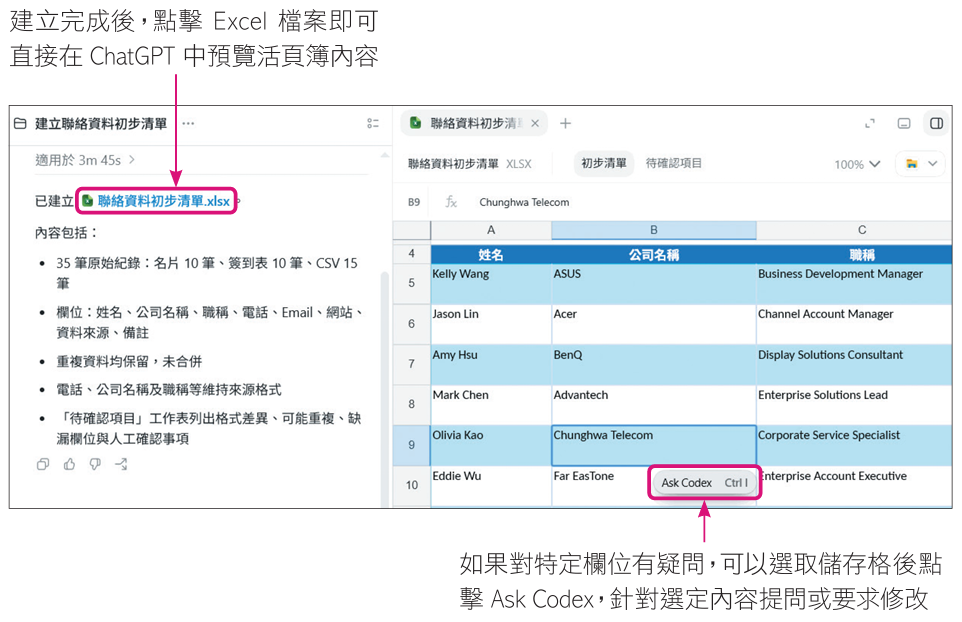Expand the preview to full screen
This screenshot has width=962, height=622.
click(869, 123)
